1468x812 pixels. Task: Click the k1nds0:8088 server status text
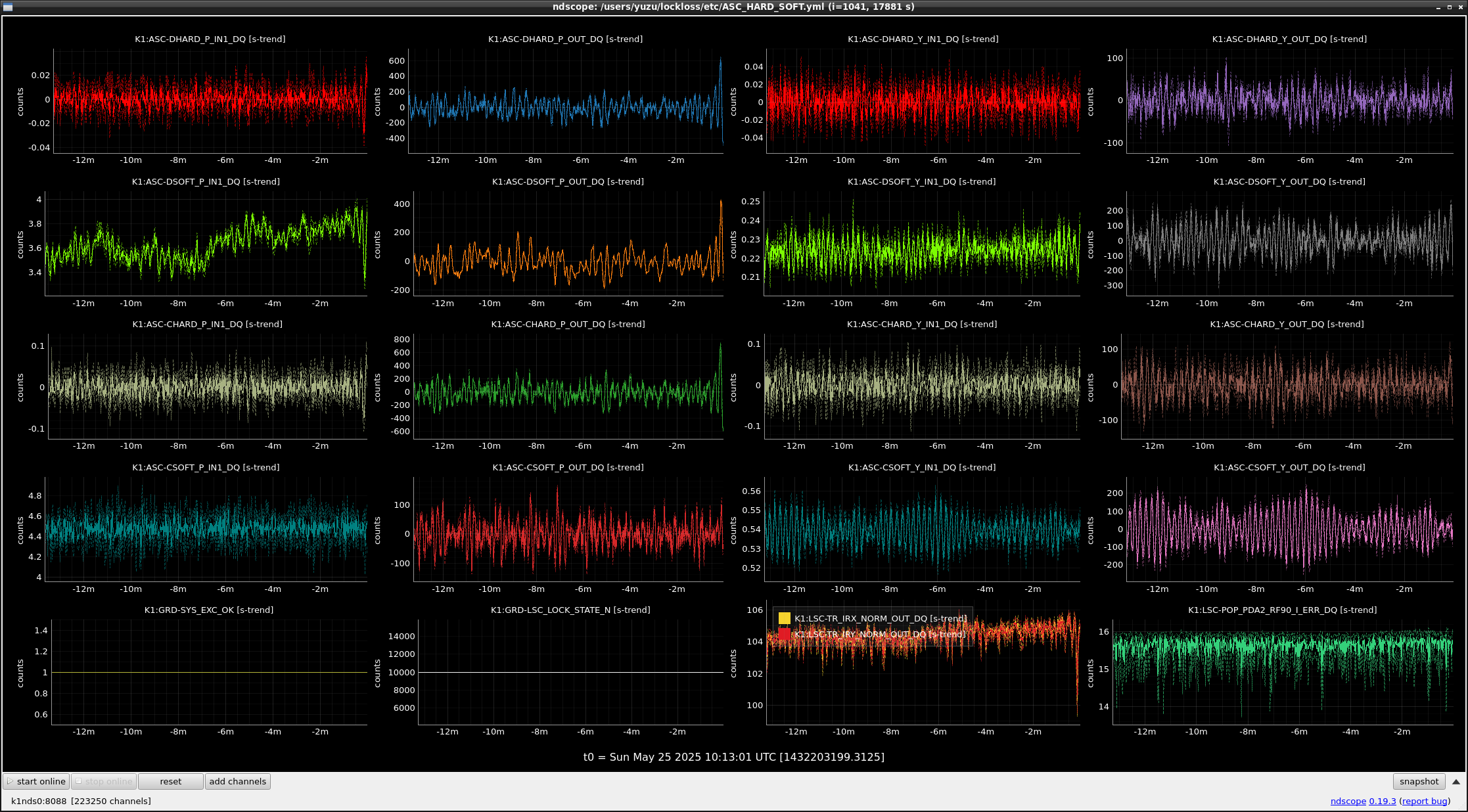point(81,801)
